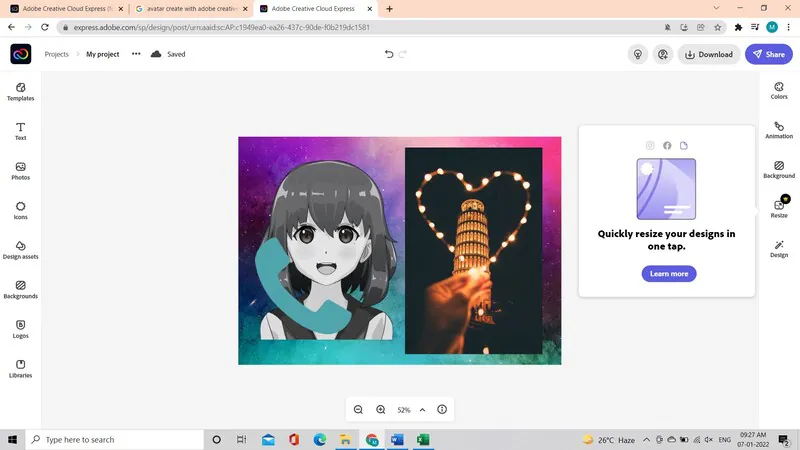Open the Resize tool
800x450 pixels.
click(779, 208)
